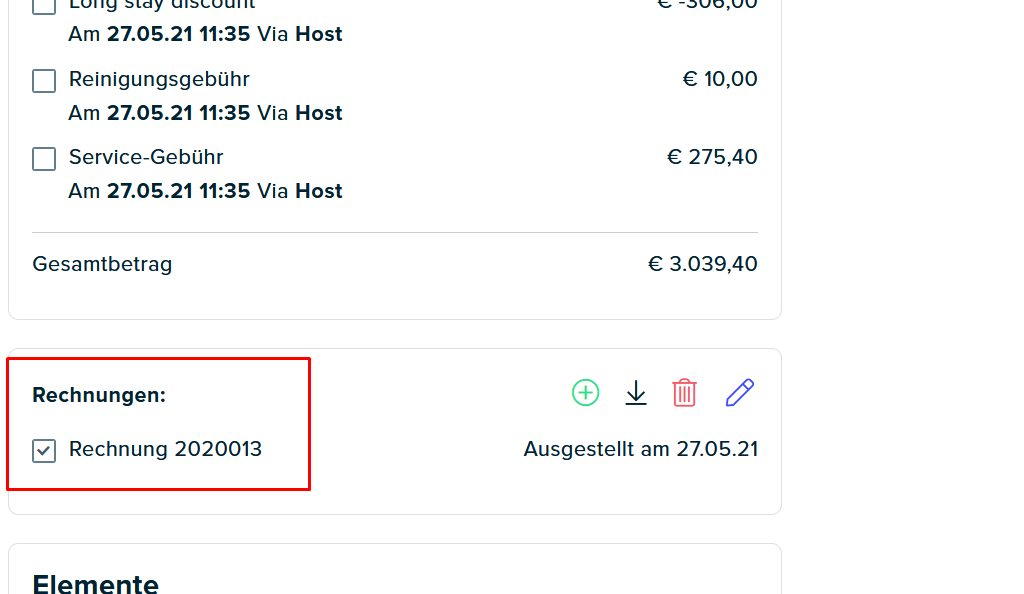Select the € 10,00 cleaning fee amount
The height and width of the screenshot is (594, 1024).
click(720, 79)
